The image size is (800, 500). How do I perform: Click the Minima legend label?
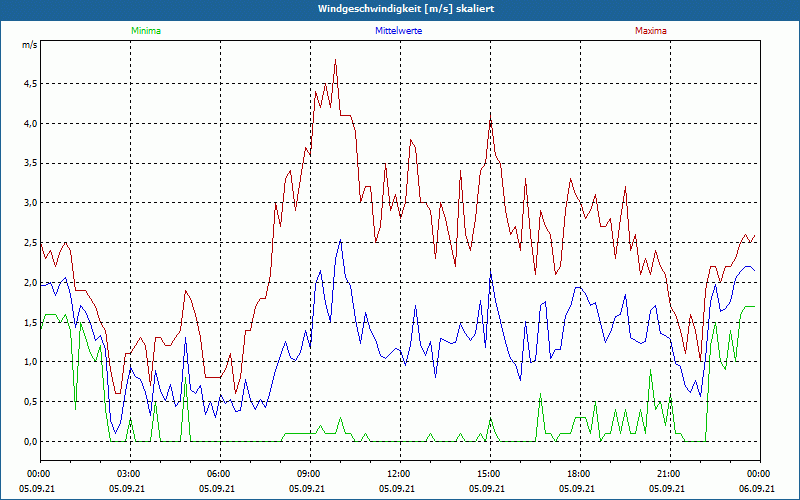pyautogui.click(x=145, y=31)
